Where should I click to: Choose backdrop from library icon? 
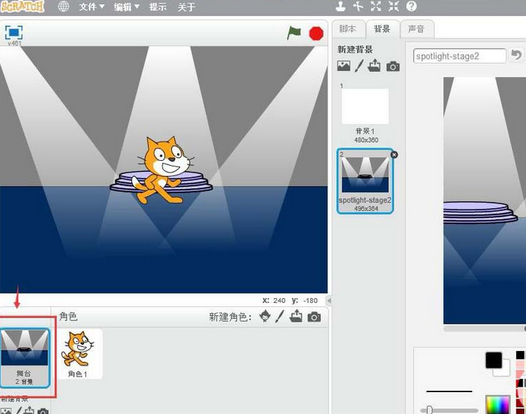pyautogui.click(x=344, y=66)
